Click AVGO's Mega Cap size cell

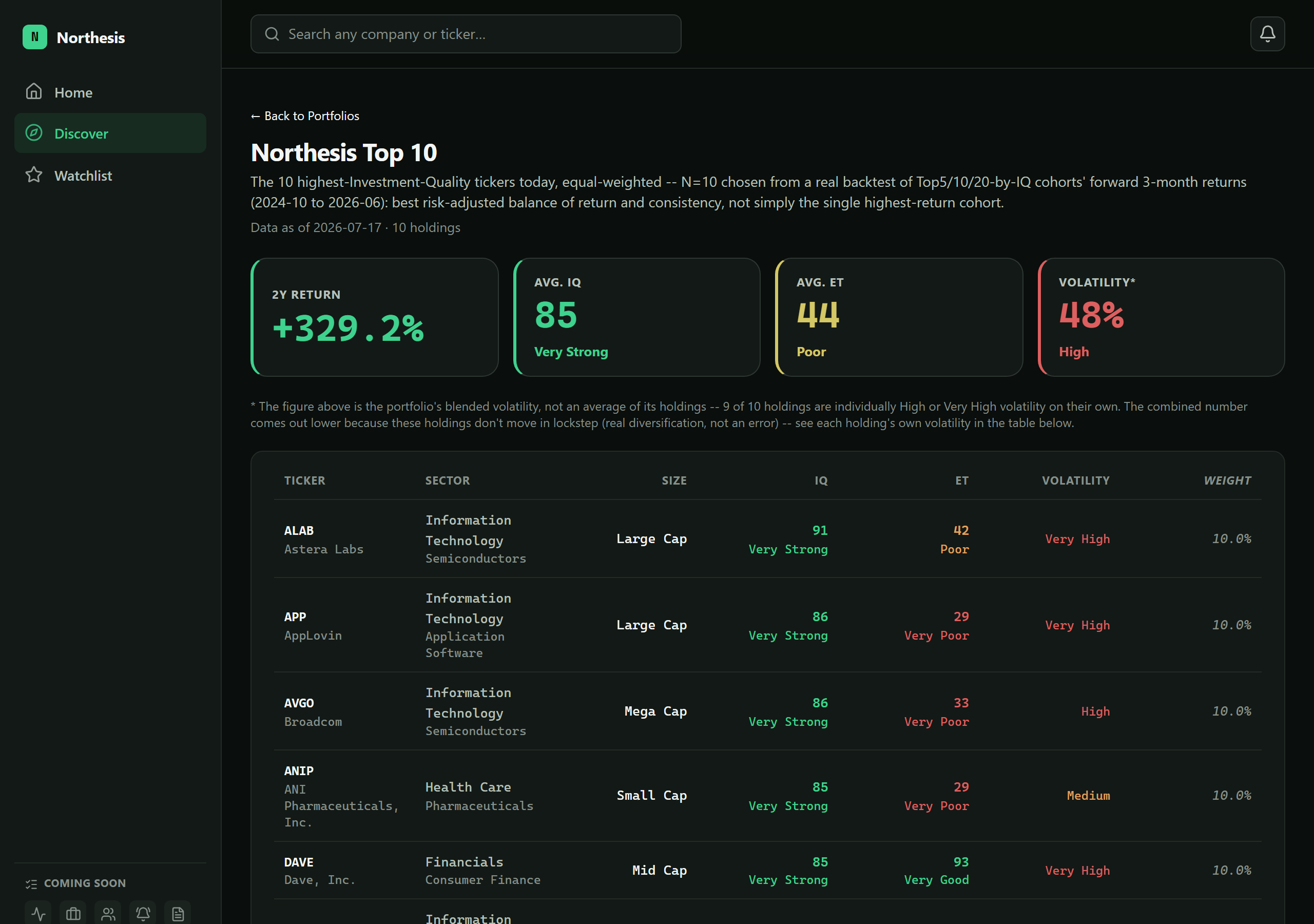click(x=656, y=711)
